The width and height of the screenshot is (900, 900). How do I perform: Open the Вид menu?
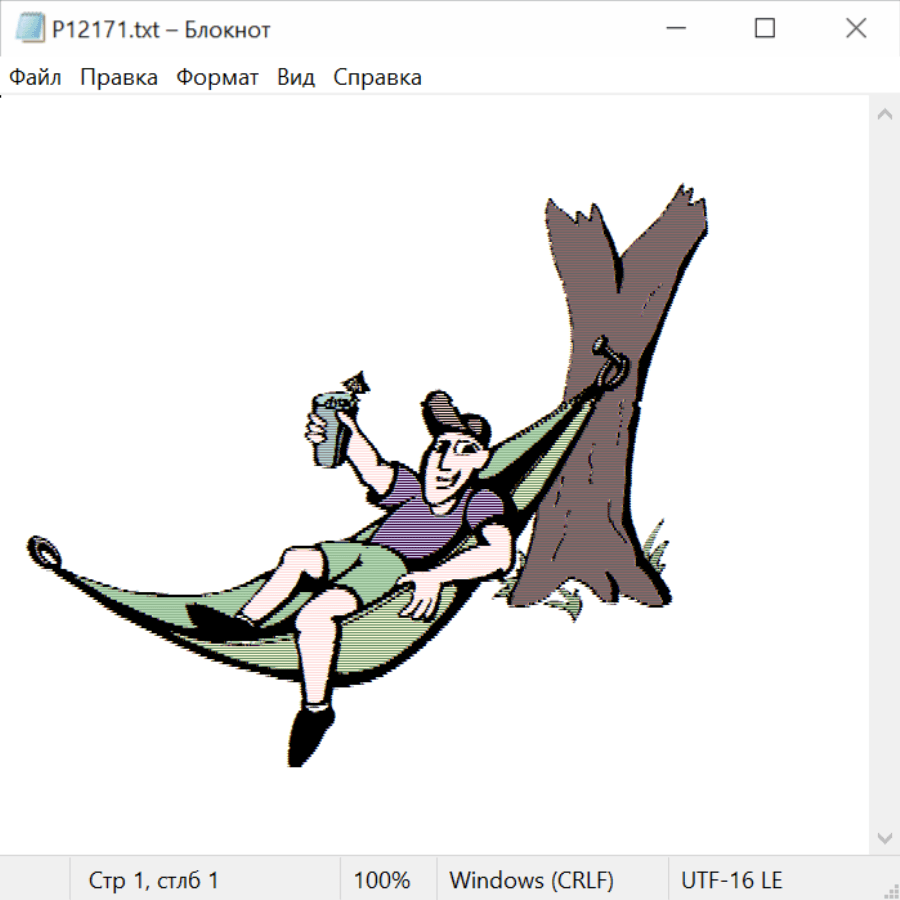coord(296,78)
